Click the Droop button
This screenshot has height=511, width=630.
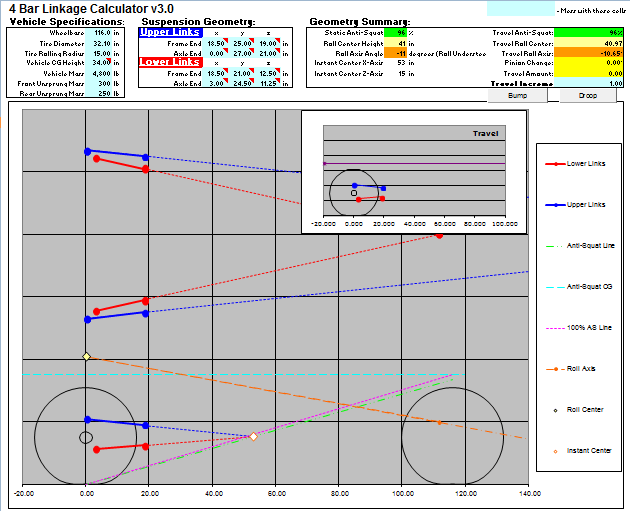(587, 96)
